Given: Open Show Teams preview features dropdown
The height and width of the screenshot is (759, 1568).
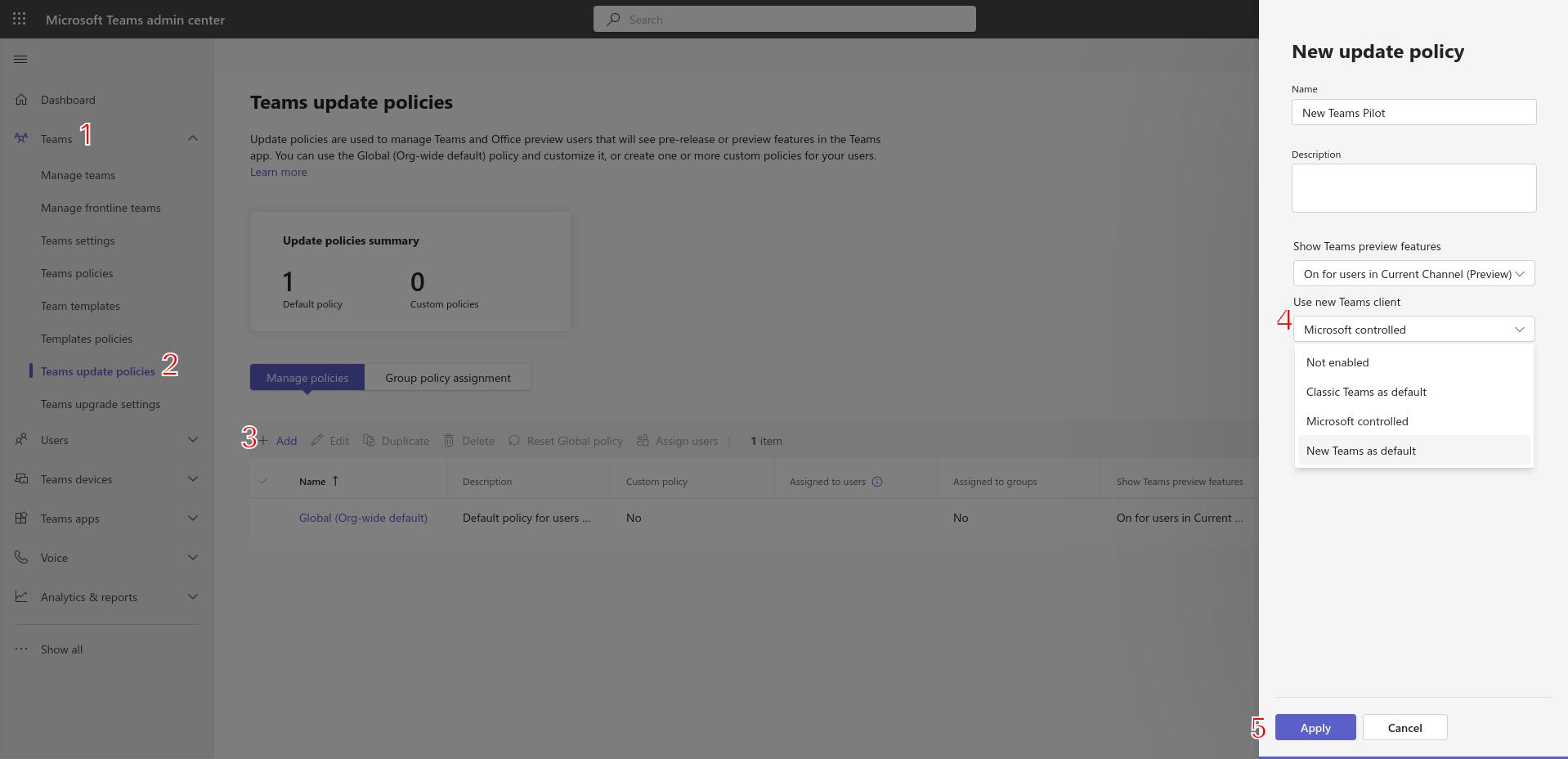Looking at the screenshot, I should (x=1413, y=274).
